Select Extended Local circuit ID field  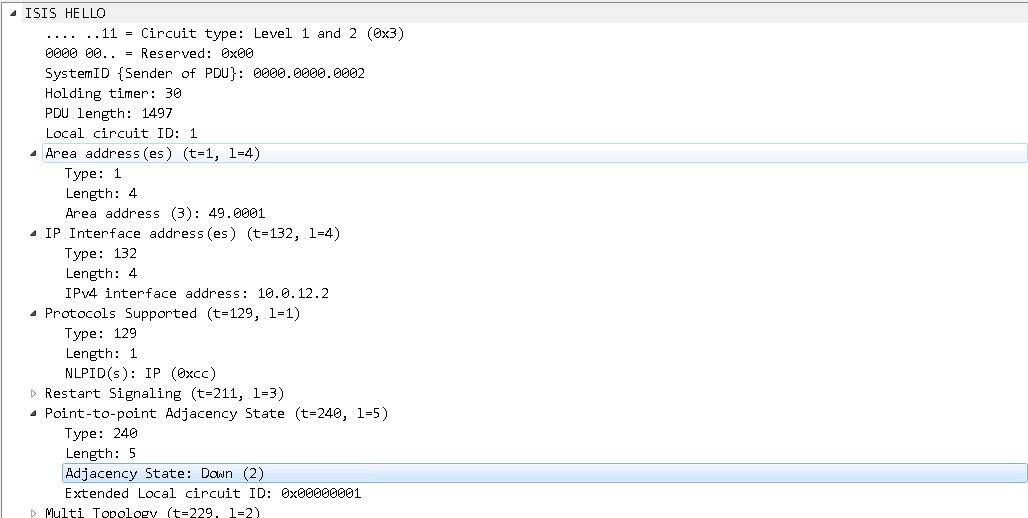pos(212,493)
